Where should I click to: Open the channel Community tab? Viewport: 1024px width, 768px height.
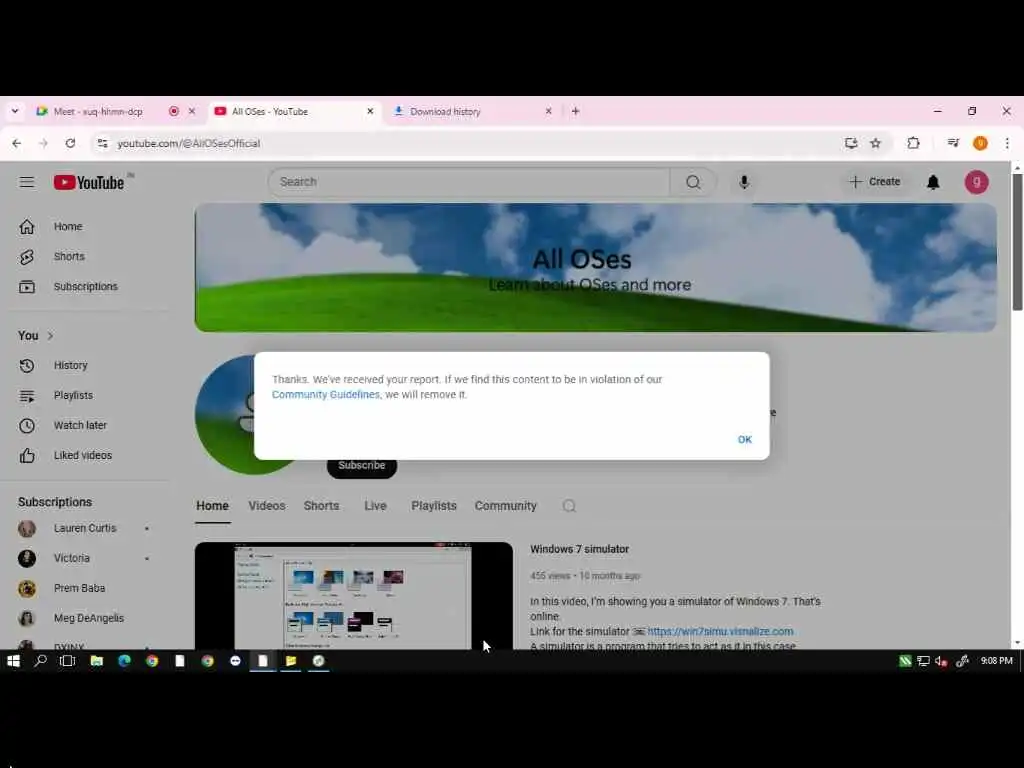tap(505, 506)
